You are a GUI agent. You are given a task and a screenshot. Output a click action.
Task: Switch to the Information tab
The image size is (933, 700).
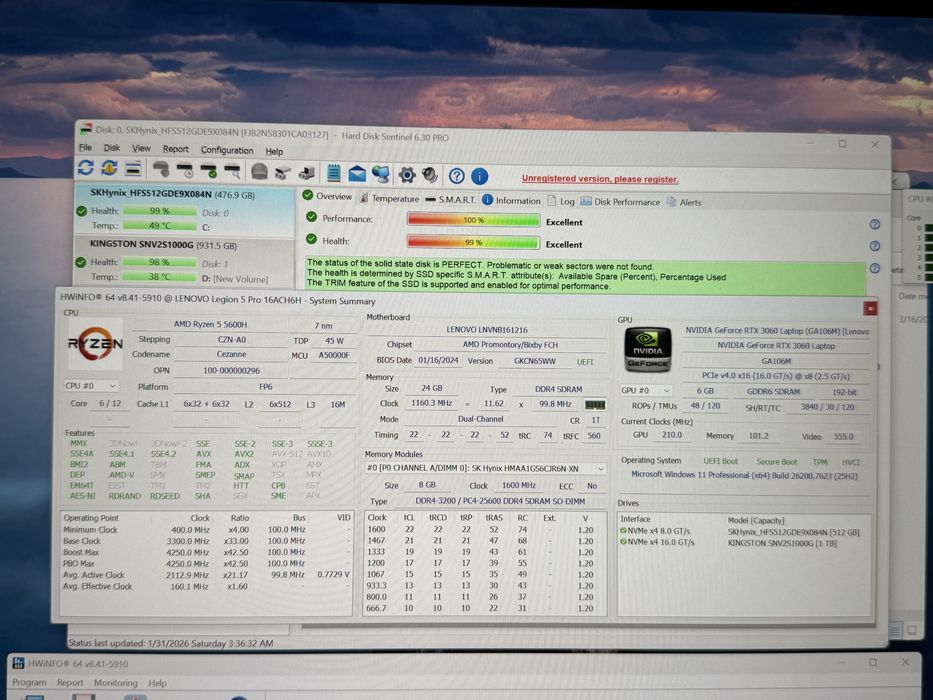[511, 201]
